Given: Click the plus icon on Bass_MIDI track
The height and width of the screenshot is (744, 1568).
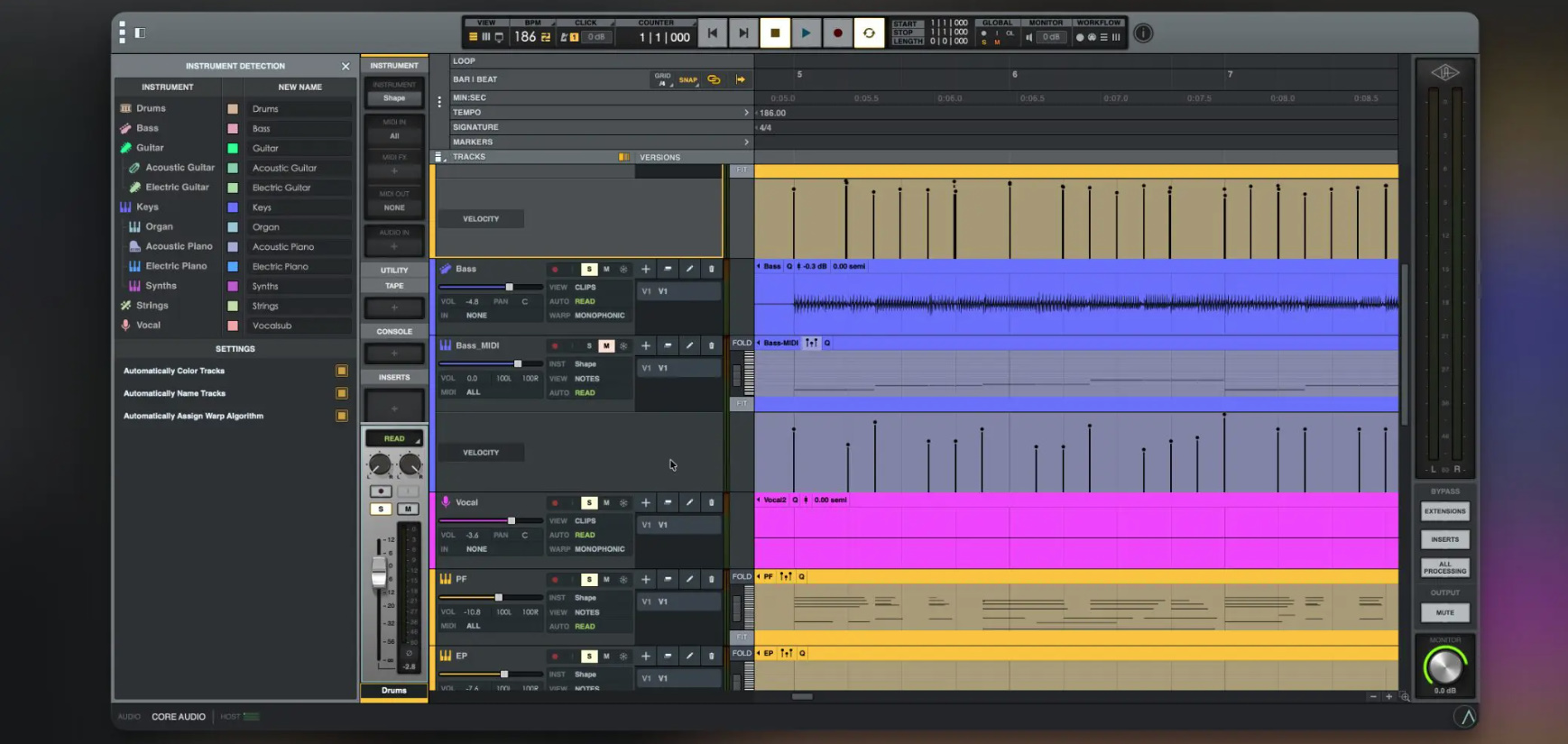Looking at the screenshot, I should 646,345.
